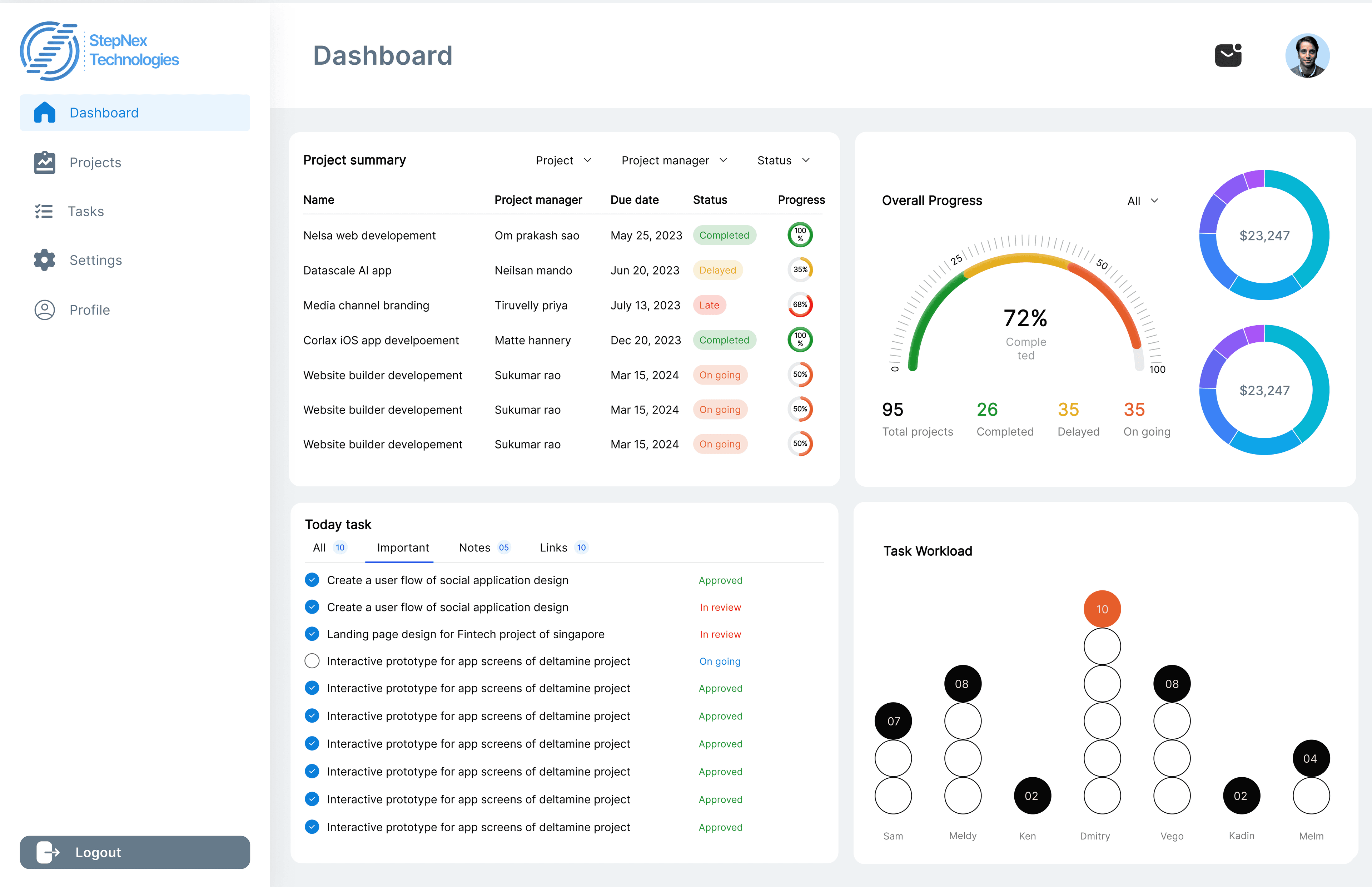Uncheck the approved user flow task

coord(312,580)
